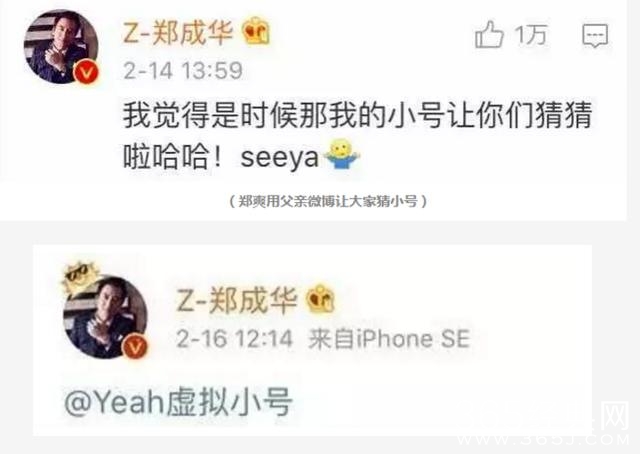Click the 来自iPhone SE source label
Screen dimensions: 640x454
pyautogui.click(x=389, y=339)
